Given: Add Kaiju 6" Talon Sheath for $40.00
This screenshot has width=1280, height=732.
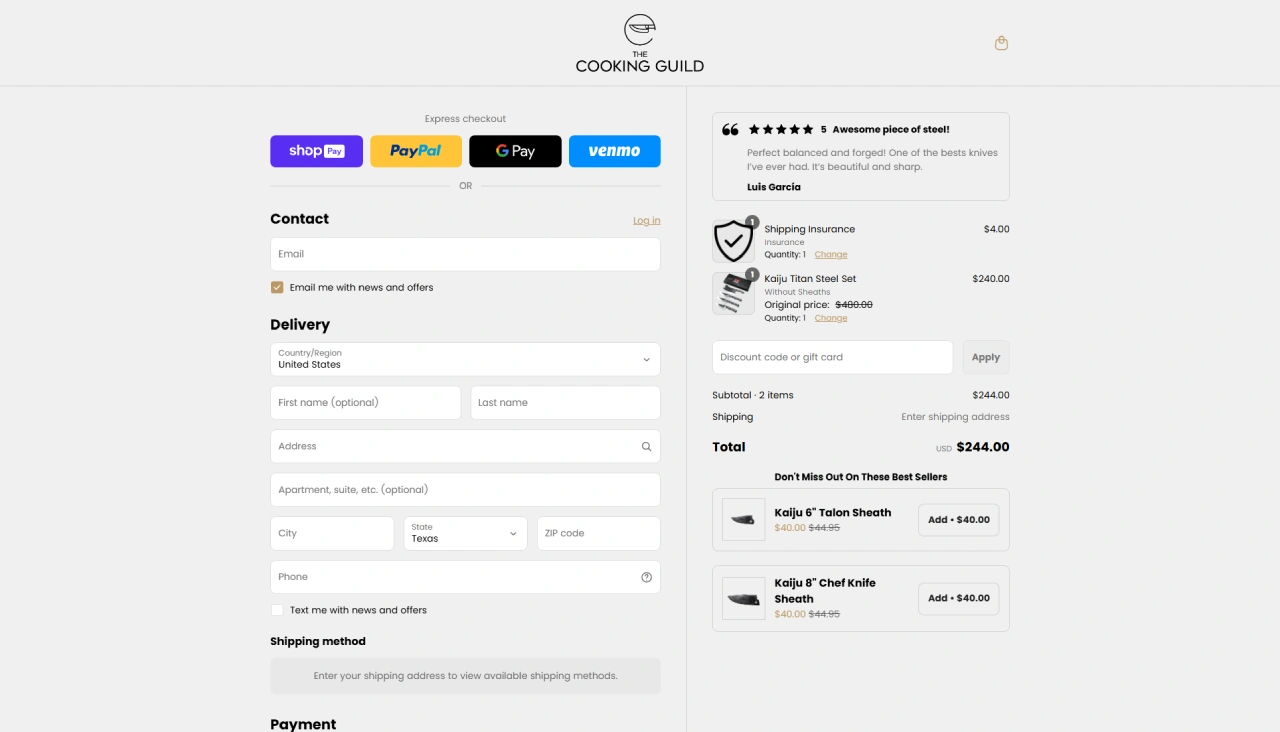Looking at the screenshot, I should coord(959,520).
